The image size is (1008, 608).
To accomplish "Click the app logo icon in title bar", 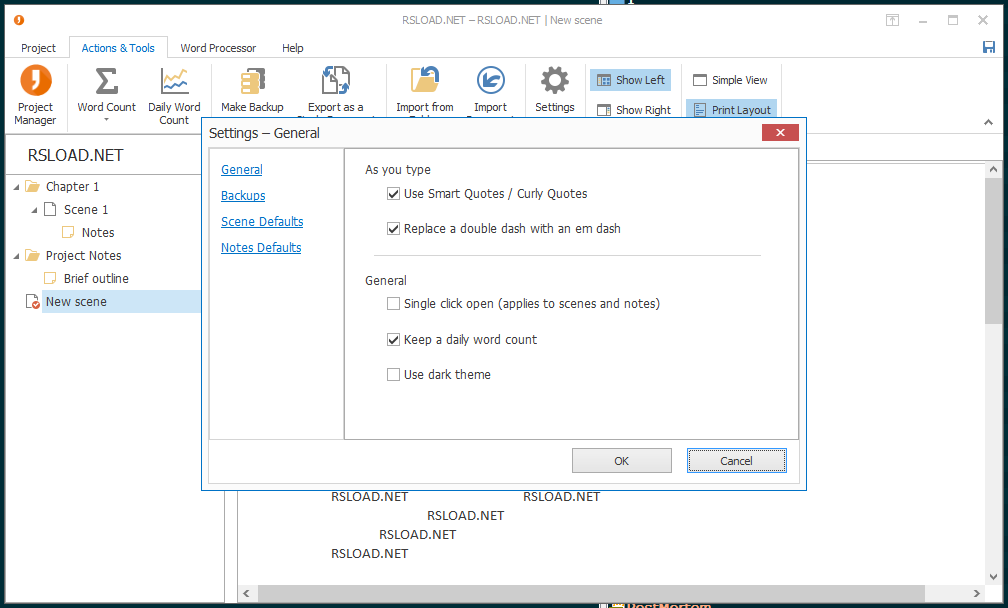I will point(19,20).
